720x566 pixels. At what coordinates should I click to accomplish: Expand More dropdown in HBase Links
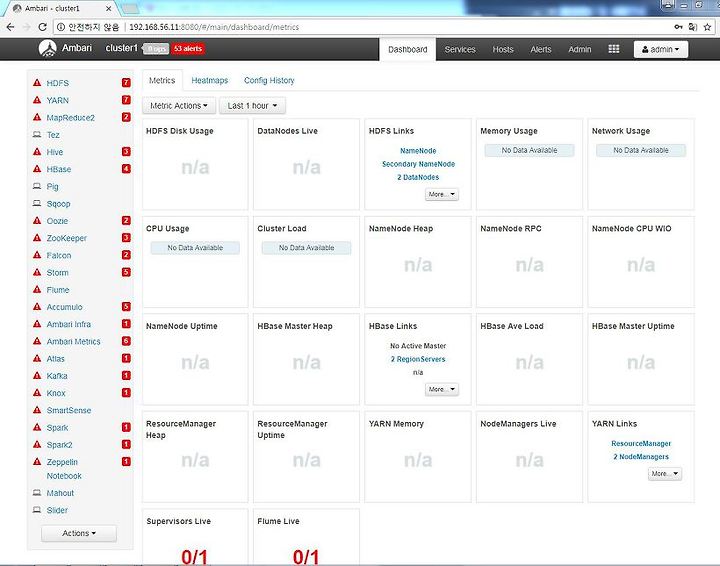[441, 389]
